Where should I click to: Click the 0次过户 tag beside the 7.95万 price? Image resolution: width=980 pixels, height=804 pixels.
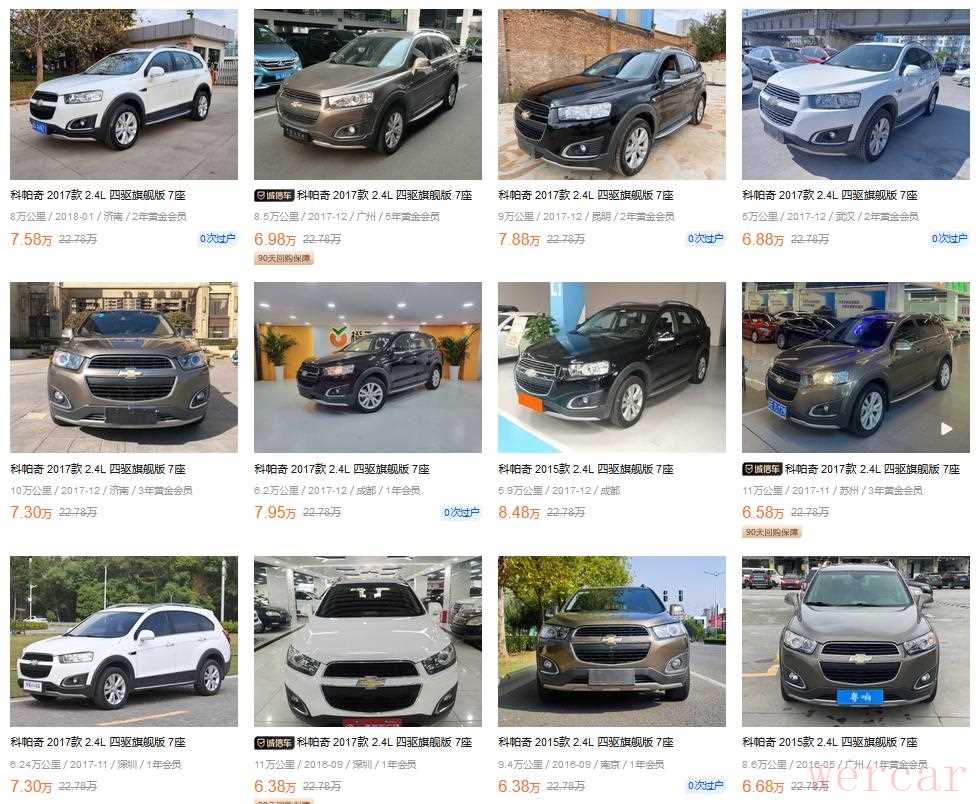tap(462, 512)
